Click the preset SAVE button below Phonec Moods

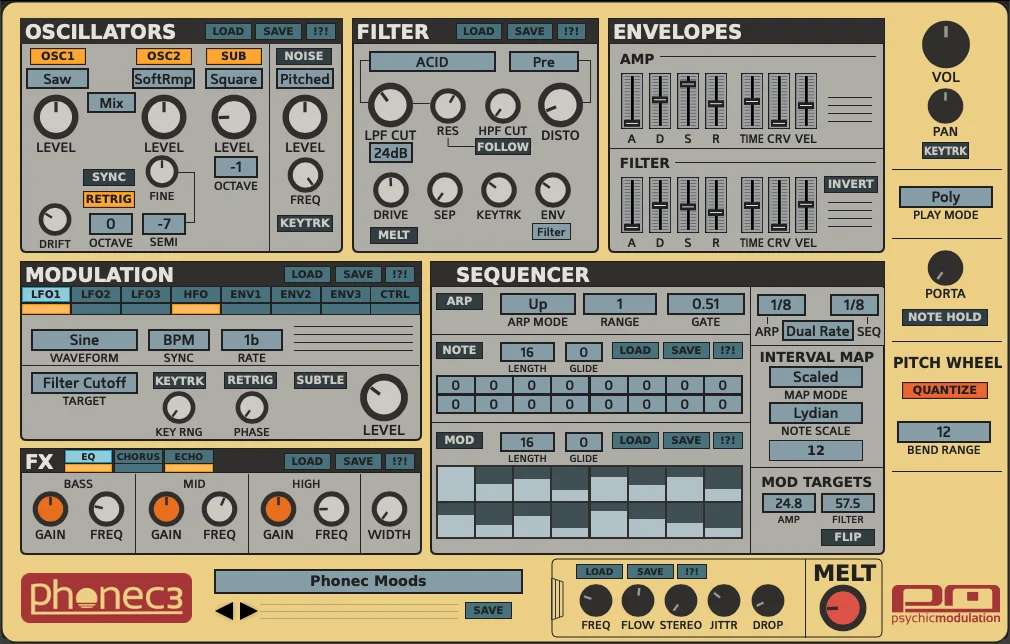(488, 610)
